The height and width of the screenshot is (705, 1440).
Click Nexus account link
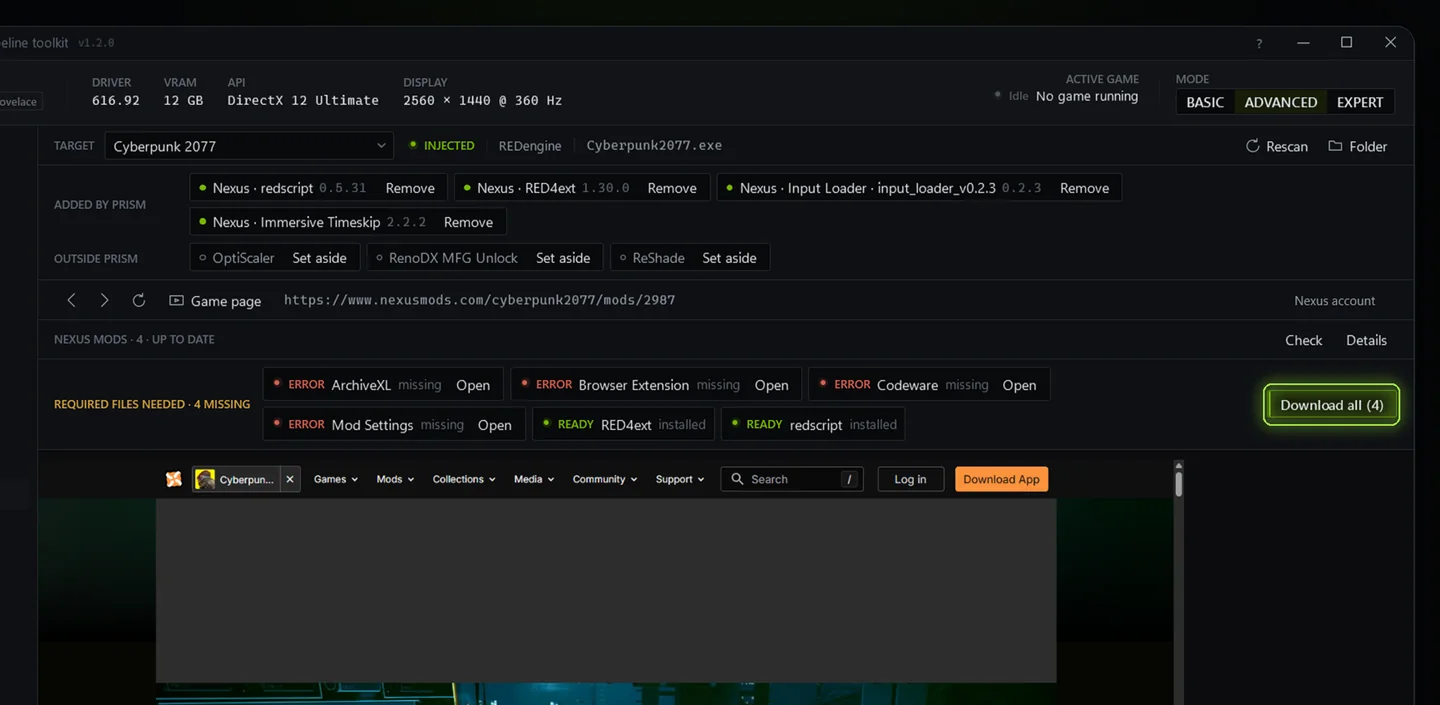point(1334,300)
